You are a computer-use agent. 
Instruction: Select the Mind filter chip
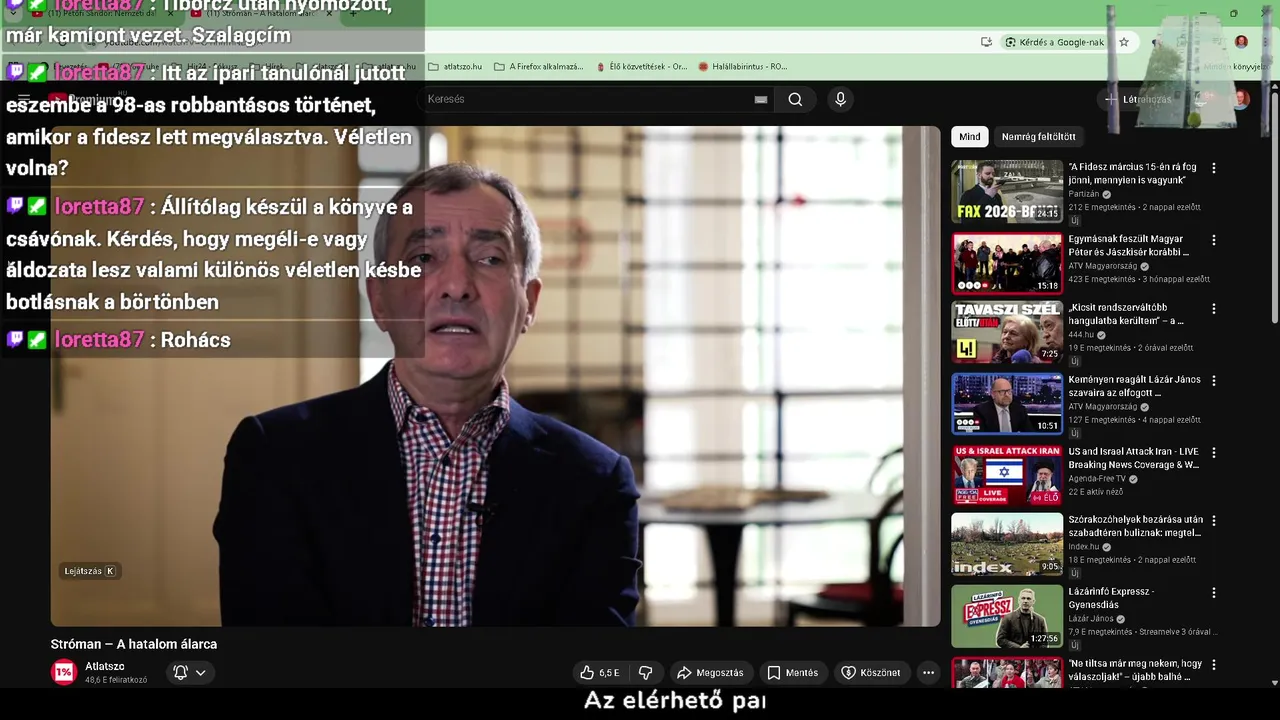tap(970, 137)
